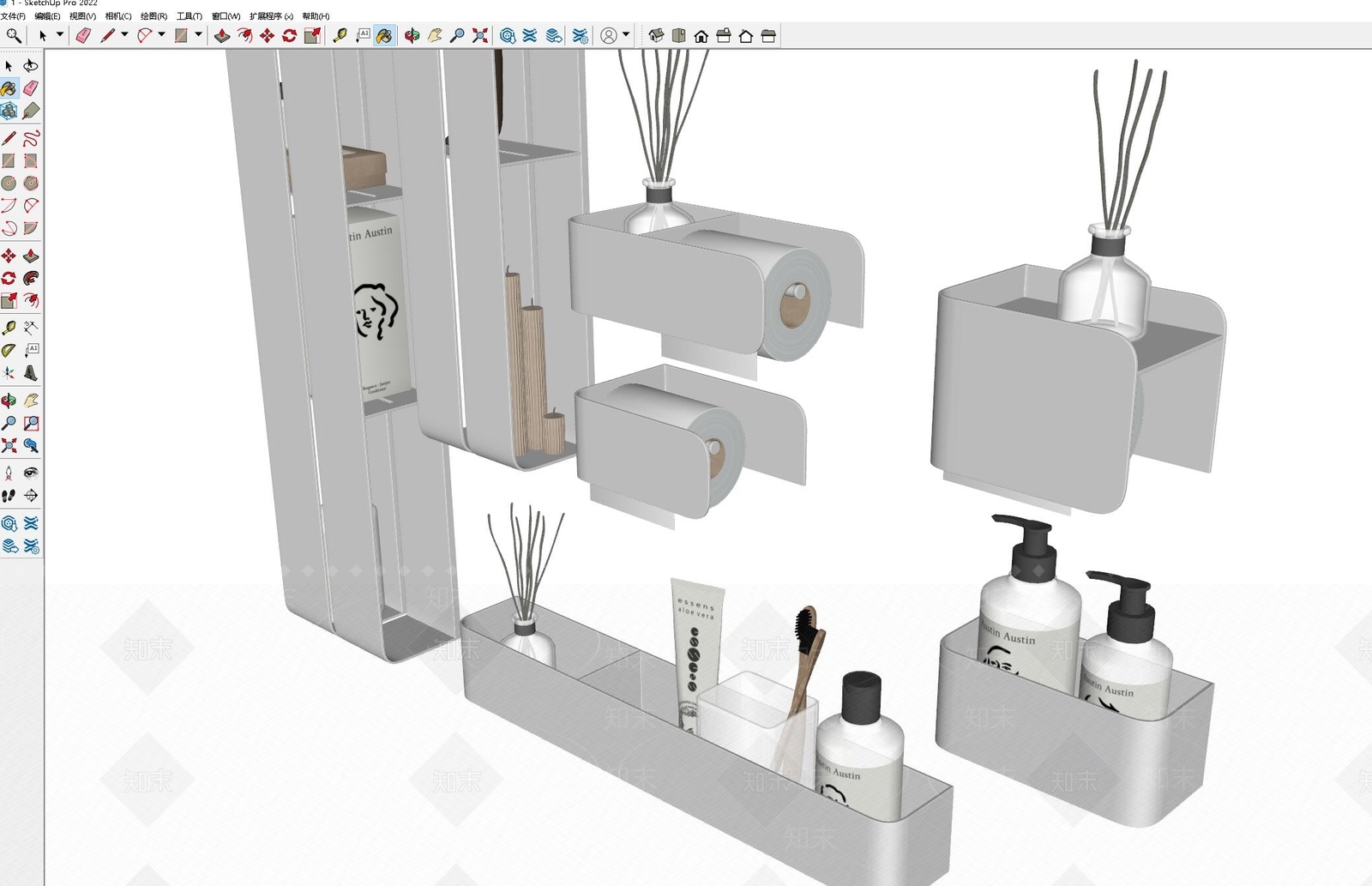Activate Scale tool in top toolbar
The height and width of the screenshot is (886, 1372).
[311, 35]
